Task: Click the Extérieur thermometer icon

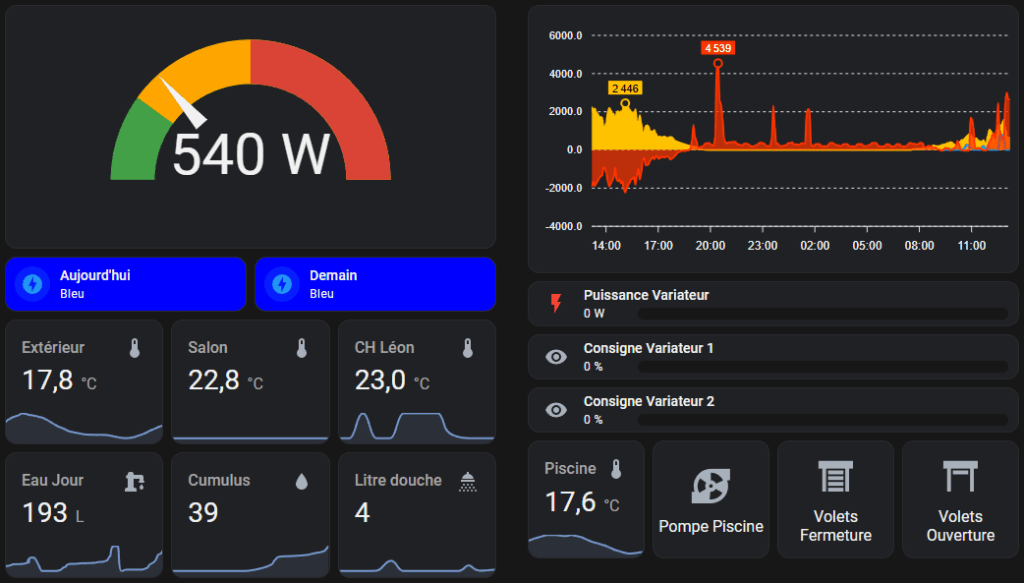Action: pyautogui.click(x=135, y=348)
